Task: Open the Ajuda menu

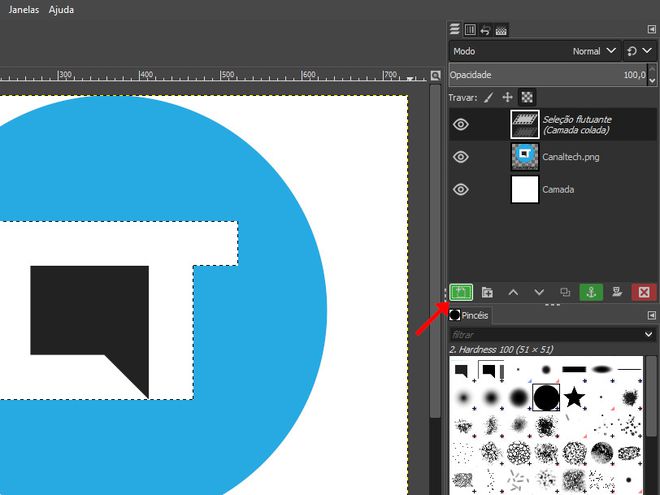Action: (61, 10)
